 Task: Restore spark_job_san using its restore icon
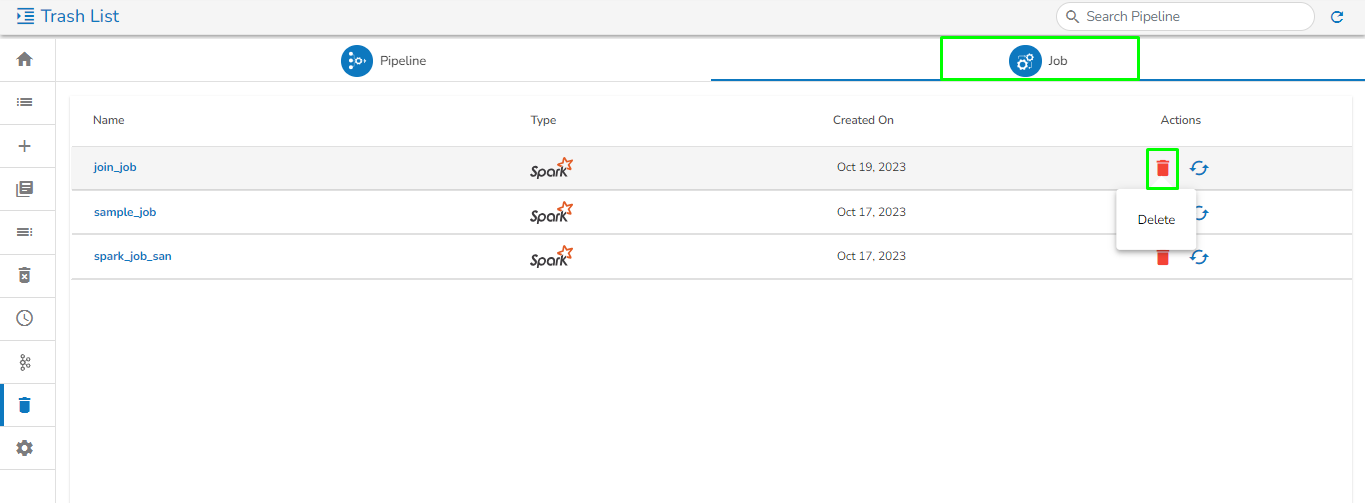pos(1199,257)
